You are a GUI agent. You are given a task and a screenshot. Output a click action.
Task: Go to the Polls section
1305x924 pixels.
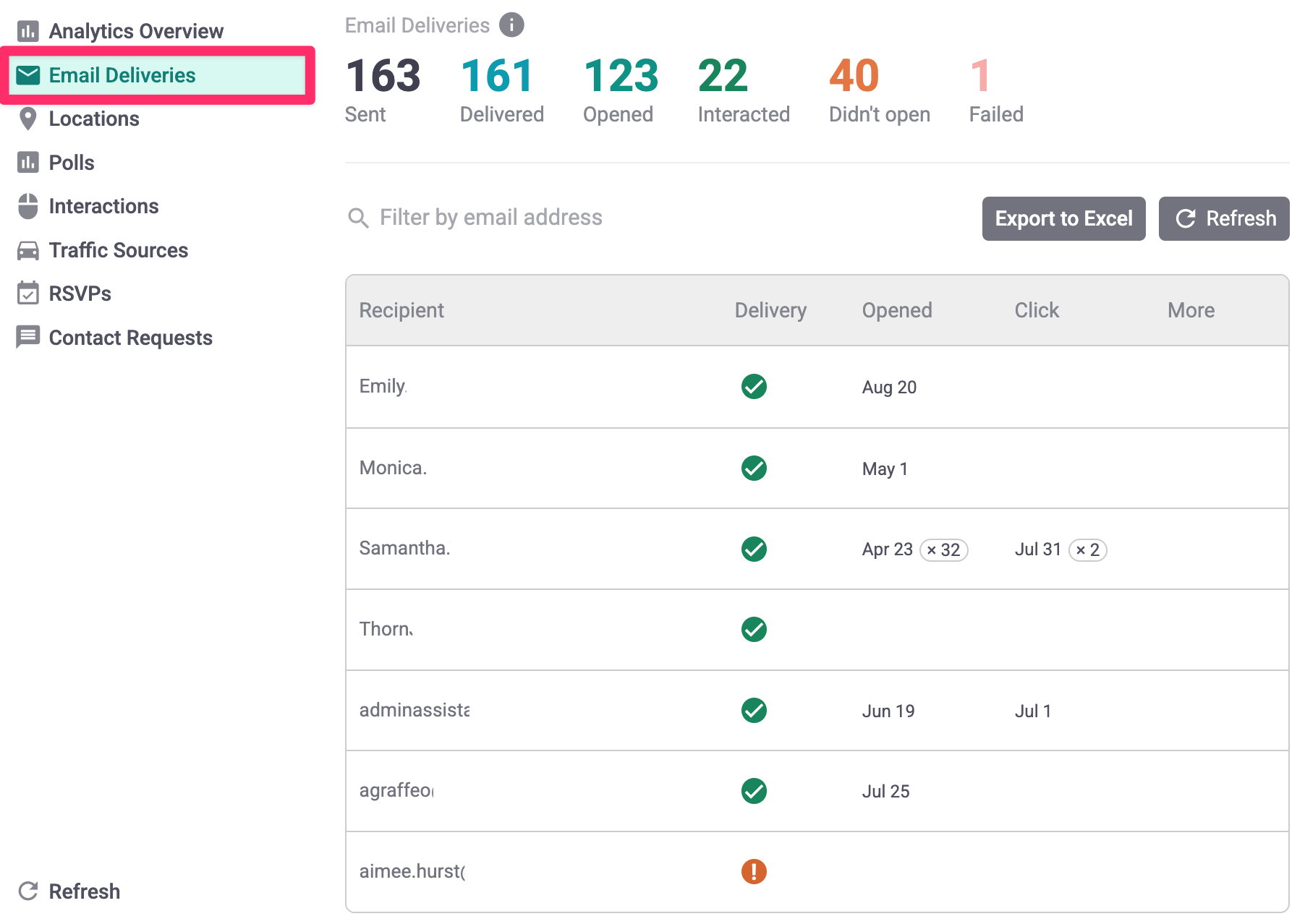coord(71,163)
